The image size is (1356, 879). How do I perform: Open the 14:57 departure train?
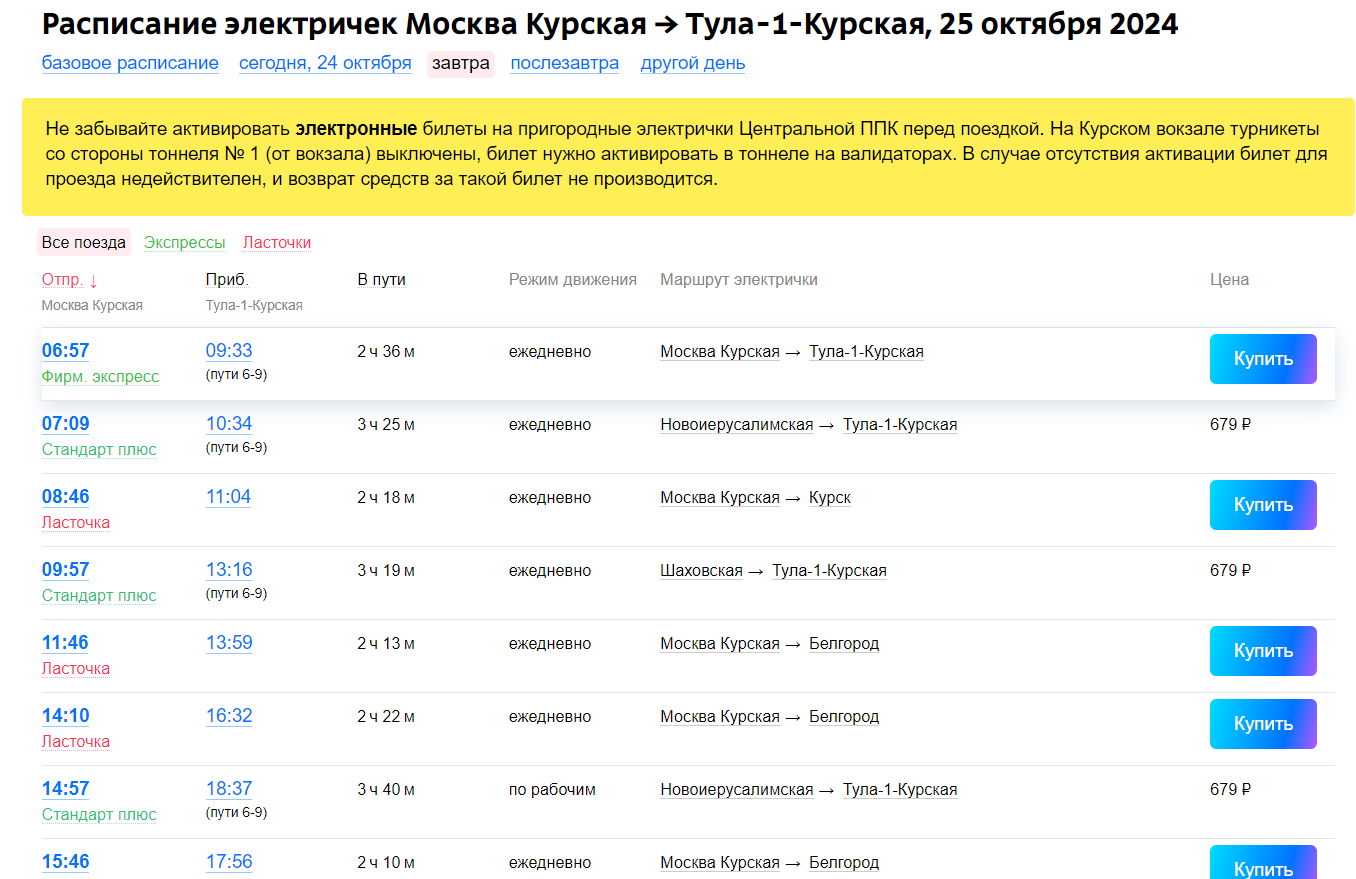click(x=66, y=789)
